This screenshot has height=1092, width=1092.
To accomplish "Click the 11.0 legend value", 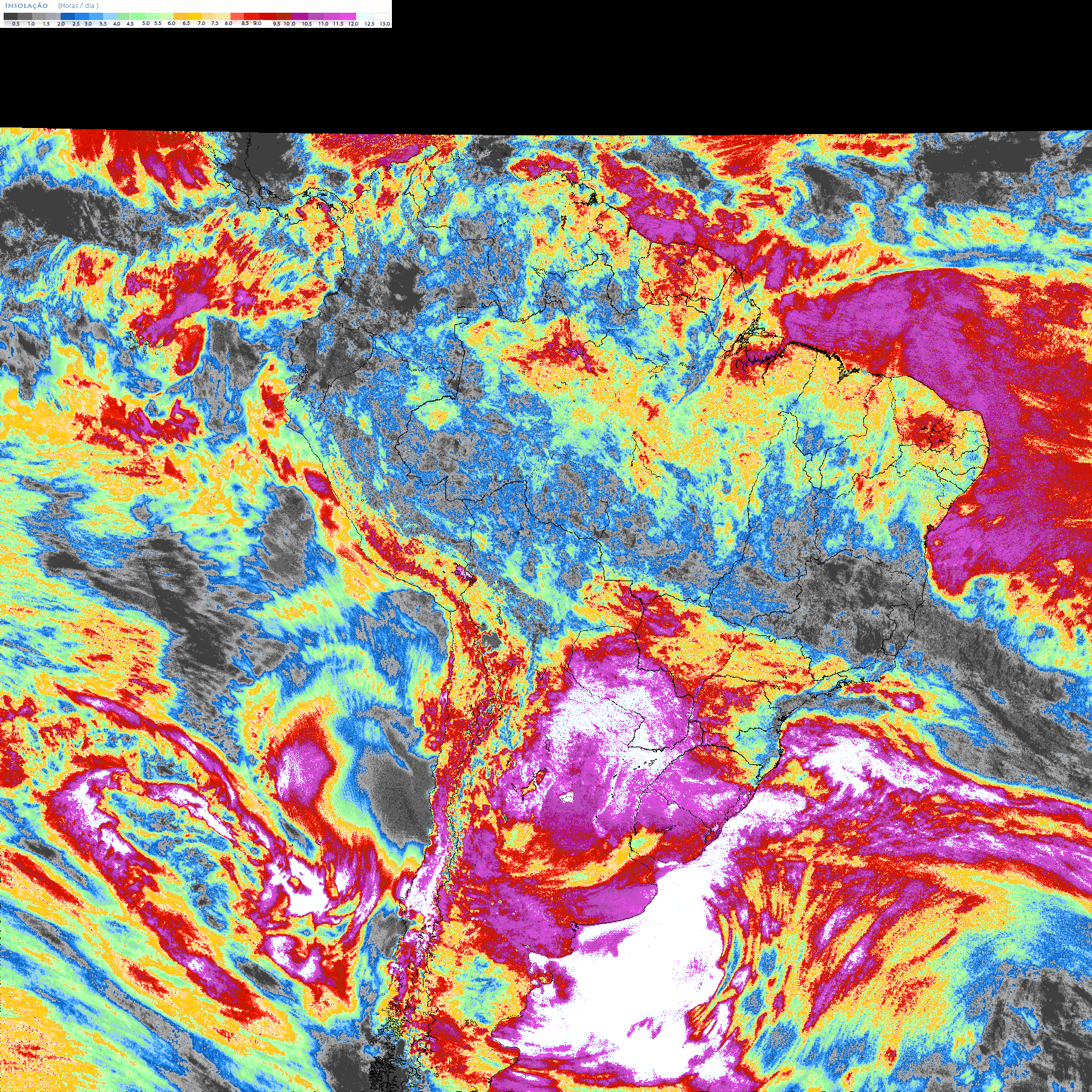I will [323, 24].
